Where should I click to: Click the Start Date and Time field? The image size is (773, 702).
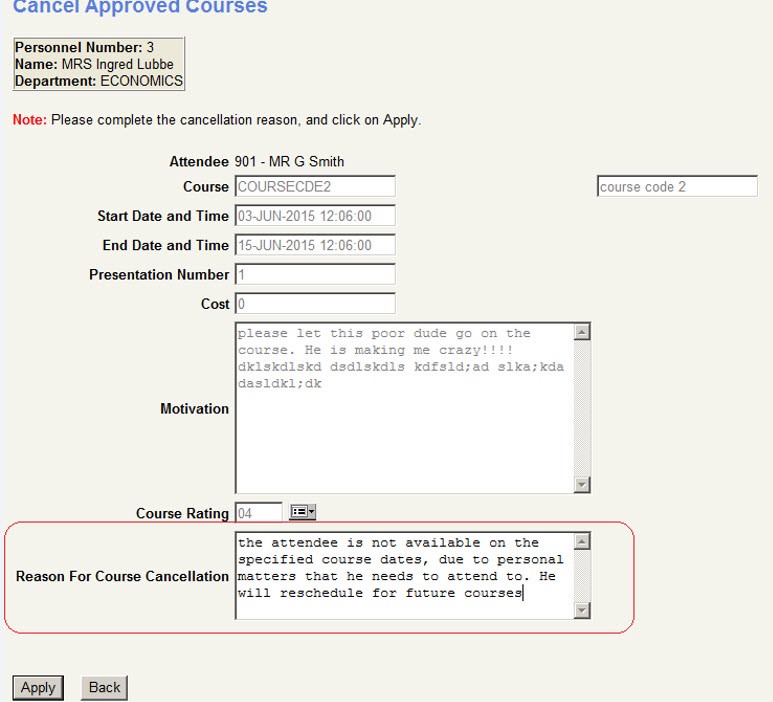(315, 216)
